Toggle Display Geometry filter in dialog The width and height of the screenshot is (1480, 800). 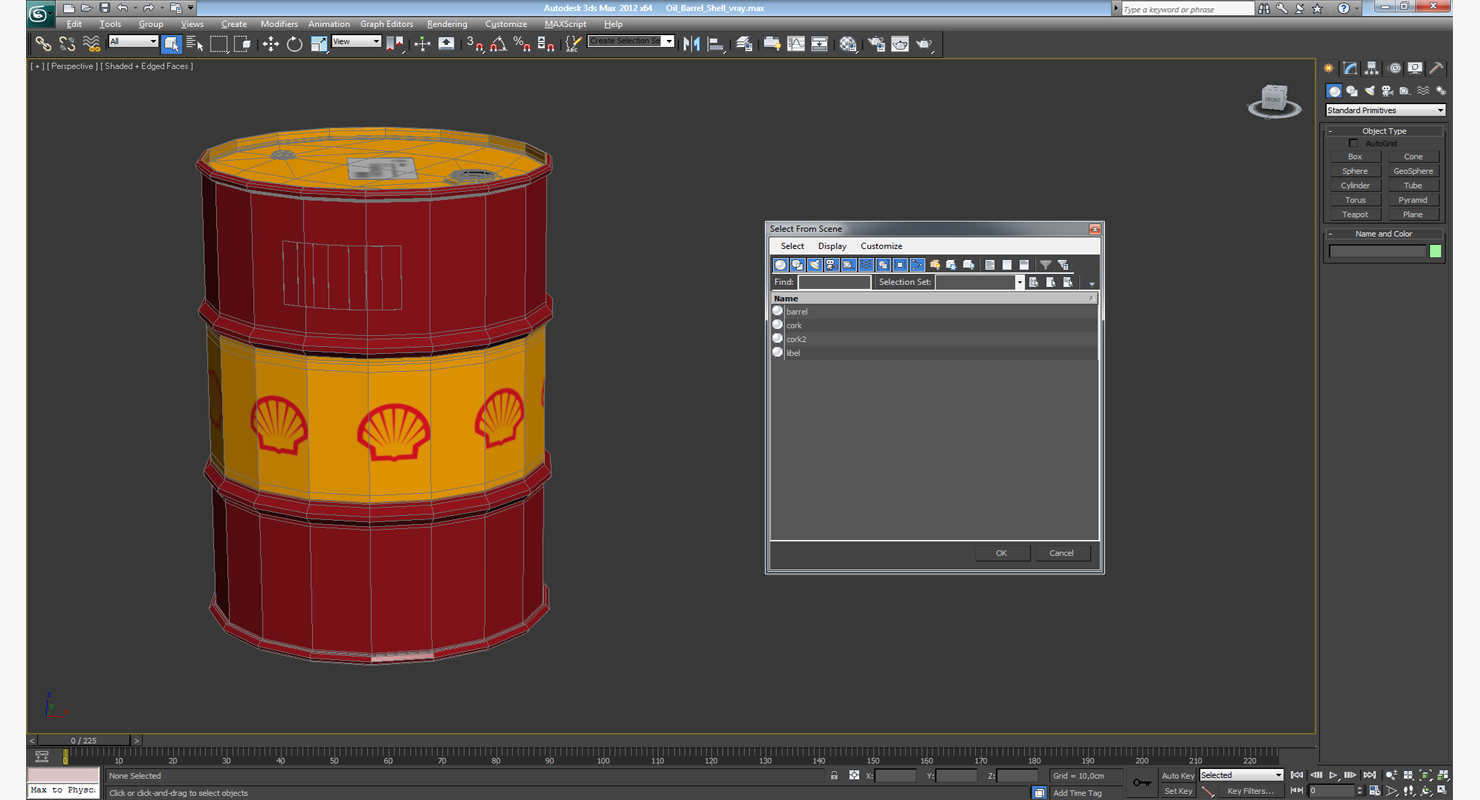coord(781,265)
